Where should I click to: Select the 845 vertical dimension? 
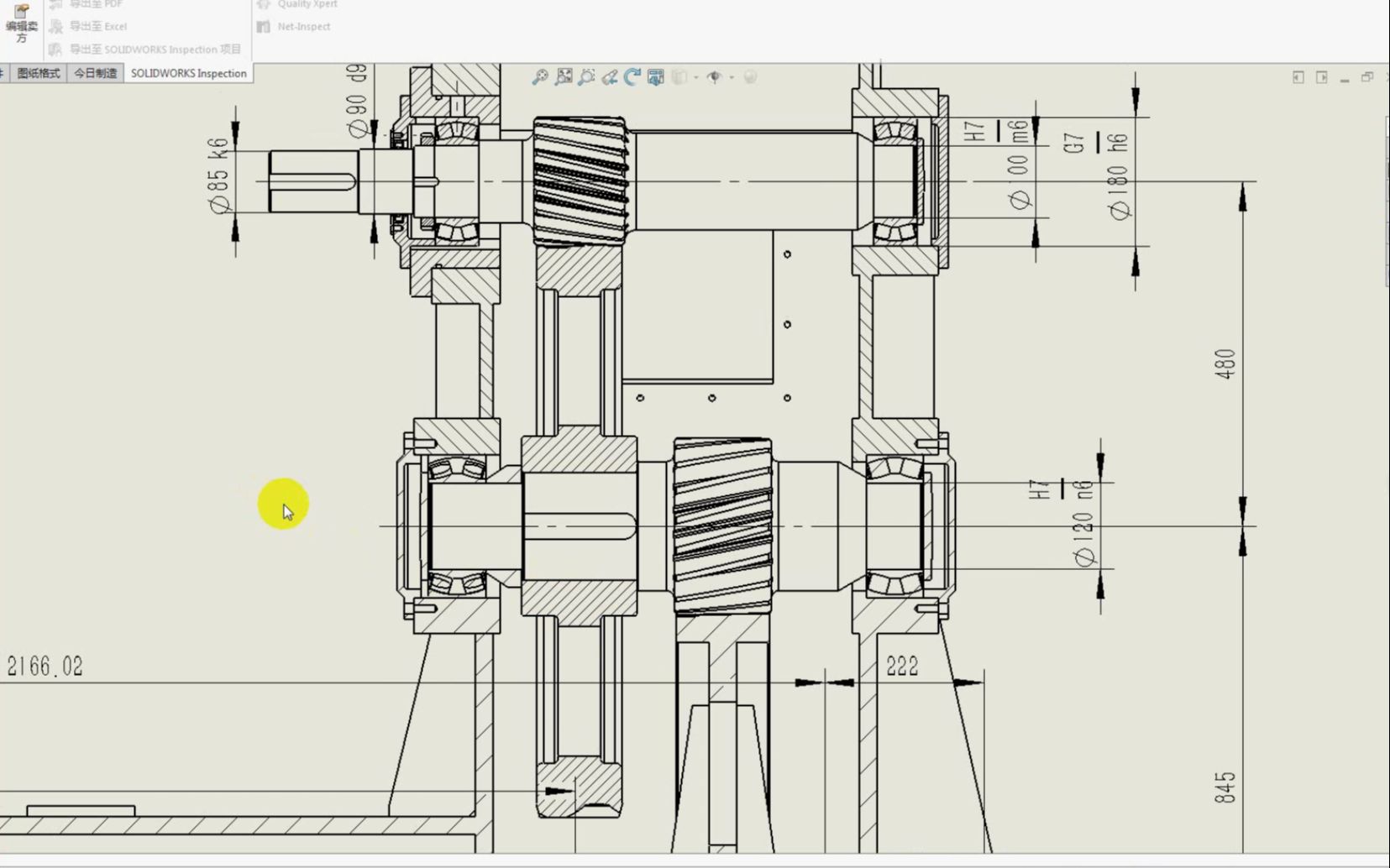[1225, 787]
